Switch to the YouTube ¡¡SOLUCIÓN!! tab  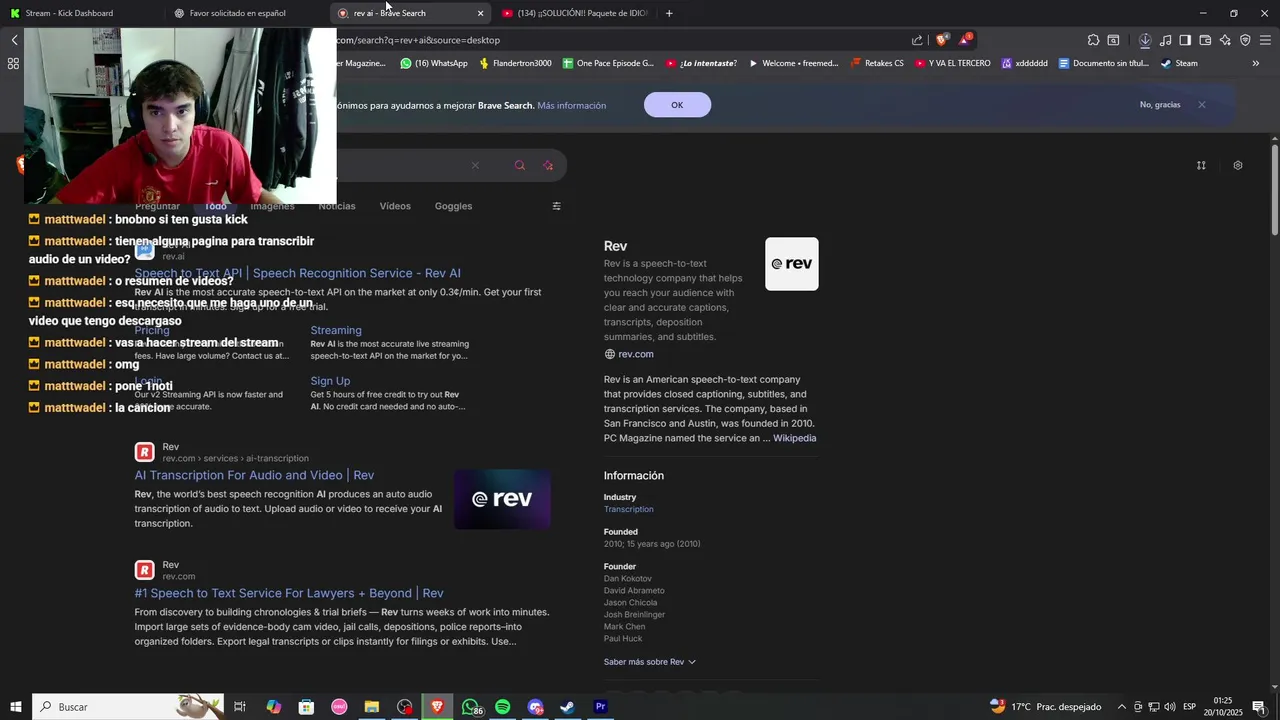tap(575, 13)
